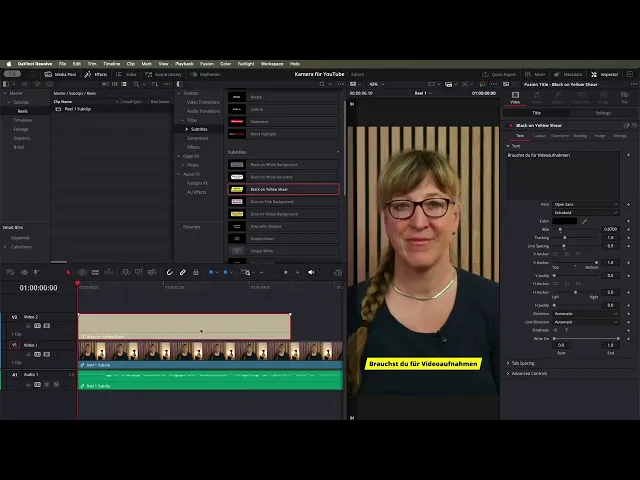Screen dimensions: 640x480
Task: Choose the Word Highlight title preset
Action: coord(283,134)
